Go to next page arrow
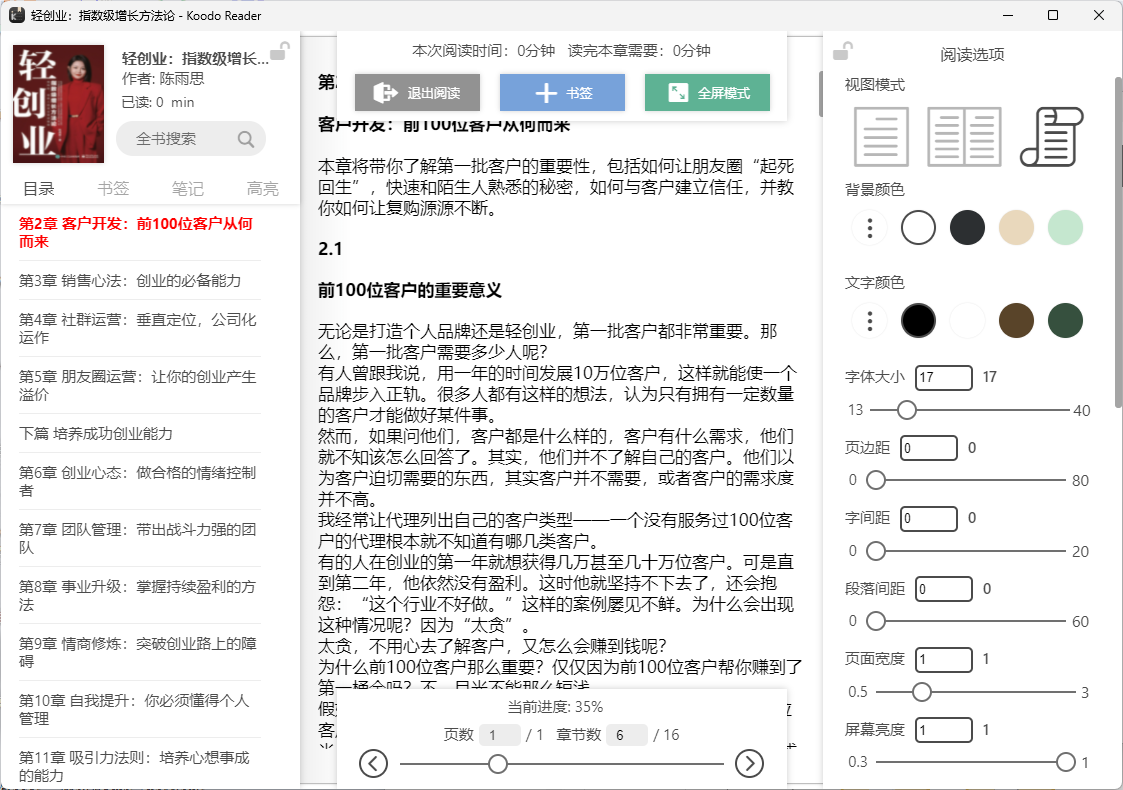Screen dimensions: 1123x790 pyautogui.click(x=749, y=763)
